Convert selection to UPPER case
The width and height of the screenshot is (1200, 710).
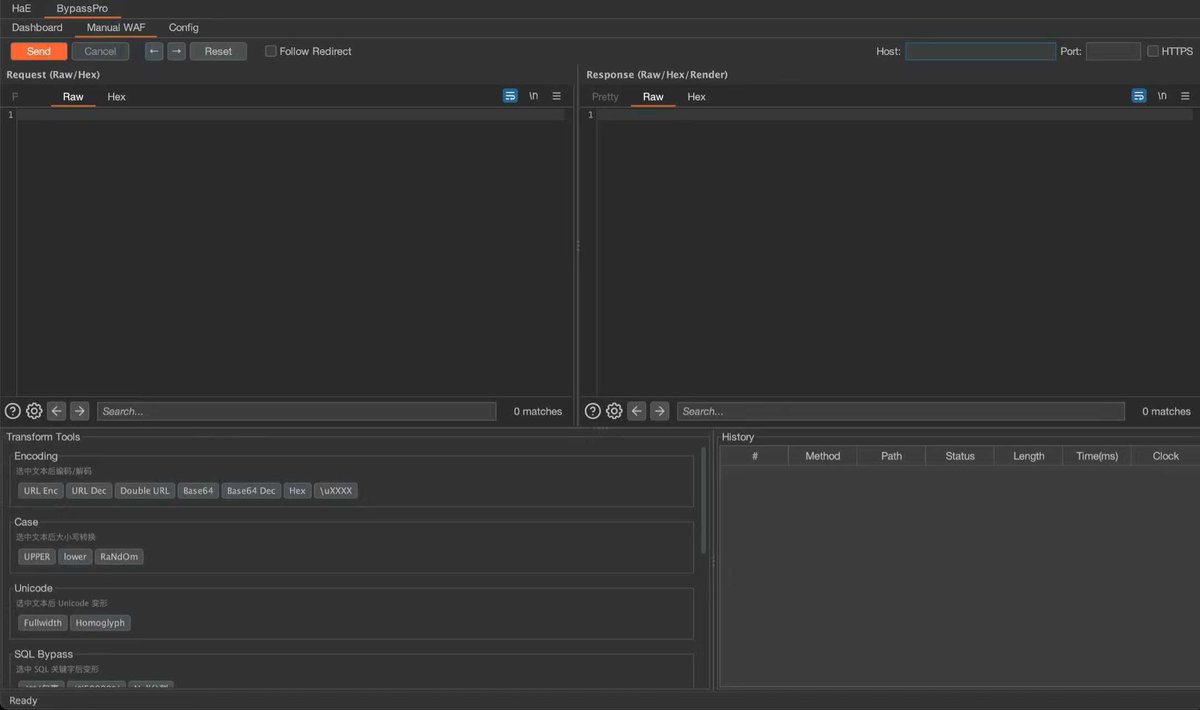pos(36,557)
